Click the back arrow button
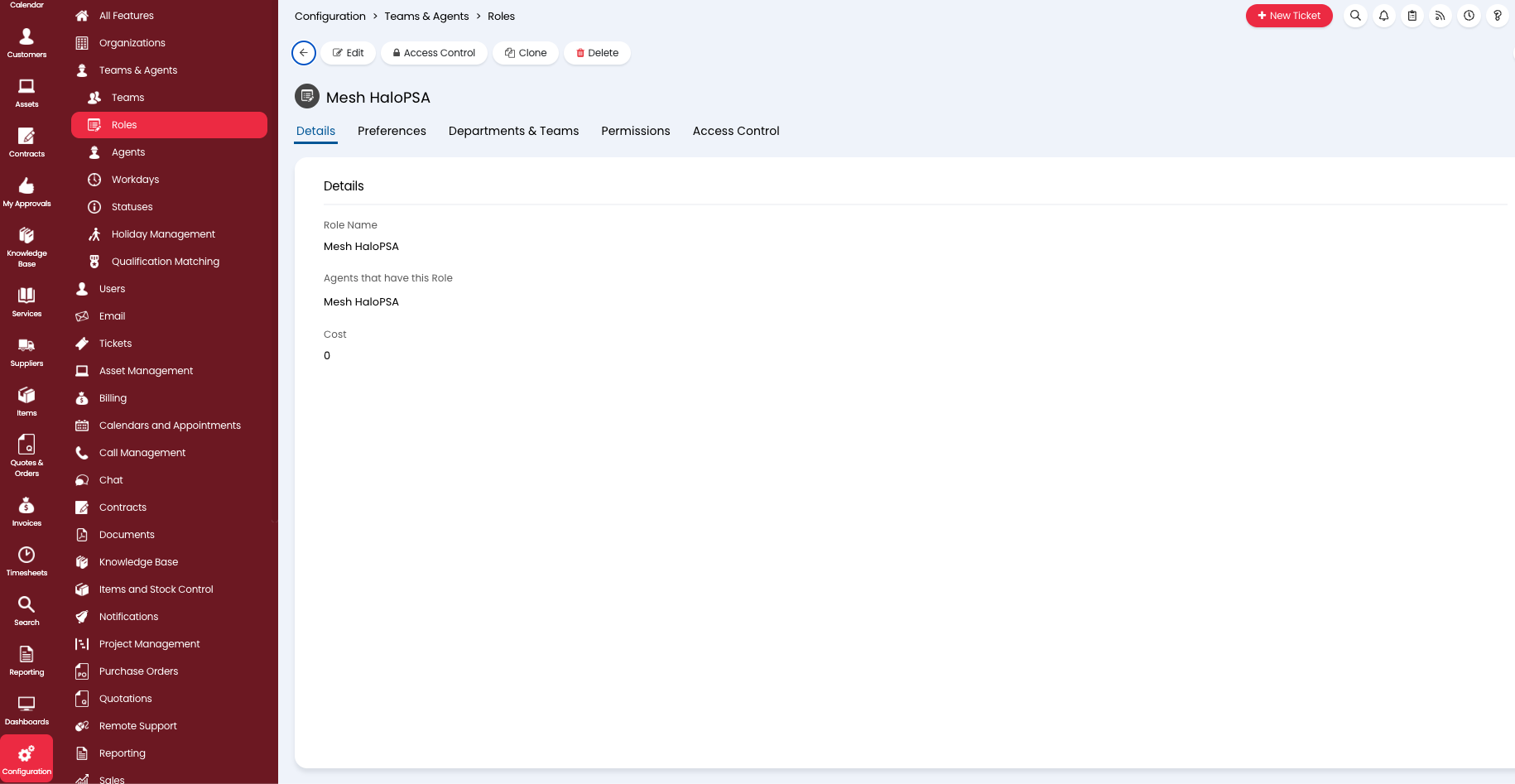Screen dimensions: 1515x784 [304, 53]
